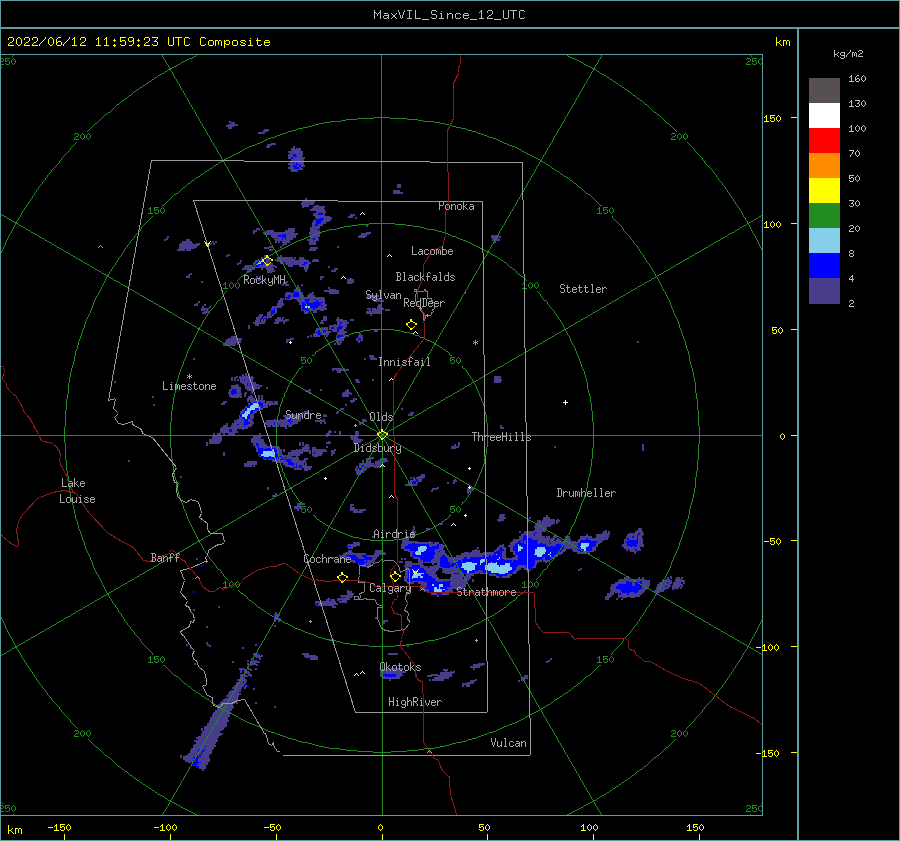Click the Didsbury label
Image resolution: width=900 pixels, height=841 pixels.
tap(377, 448)
